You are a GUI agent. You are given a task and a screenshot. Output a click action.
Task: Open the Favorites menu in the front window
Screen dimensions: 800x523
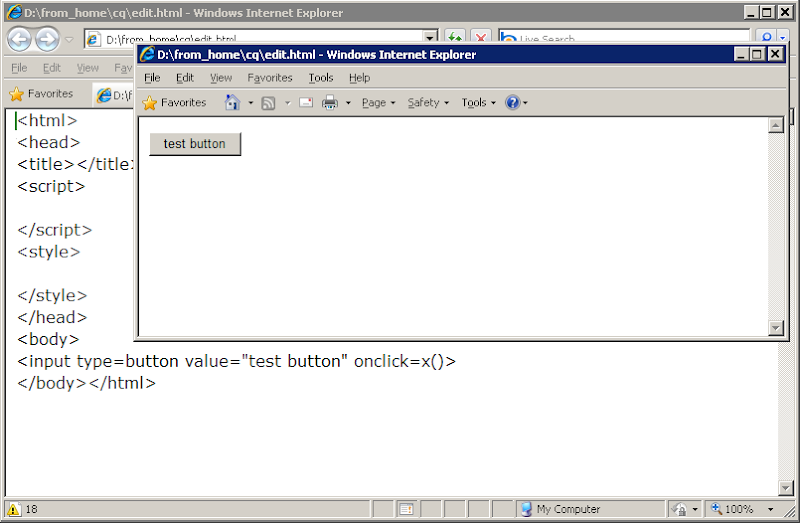270,78
